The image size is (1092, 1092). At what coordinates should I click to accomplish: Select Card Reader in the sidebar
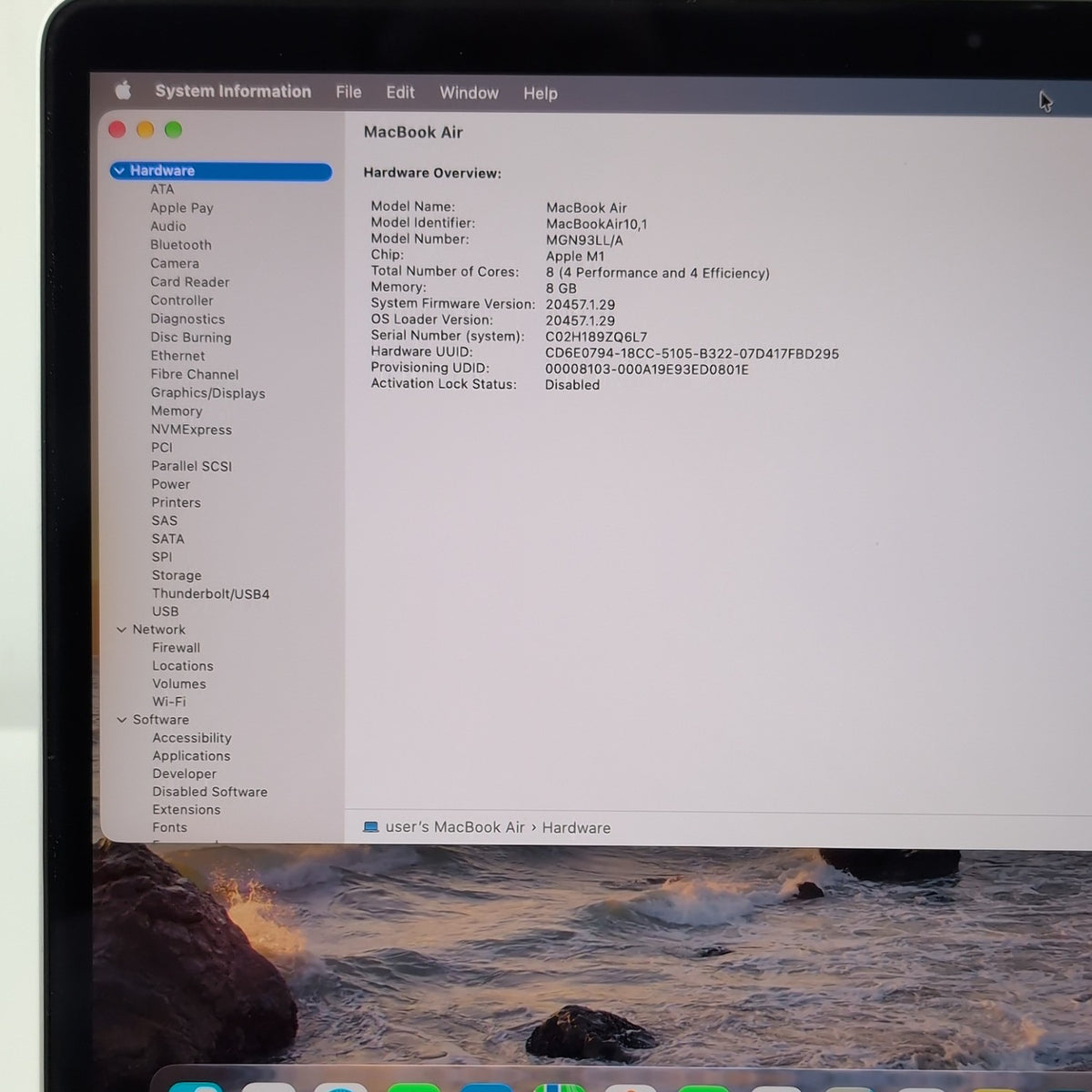click(190, 282)
